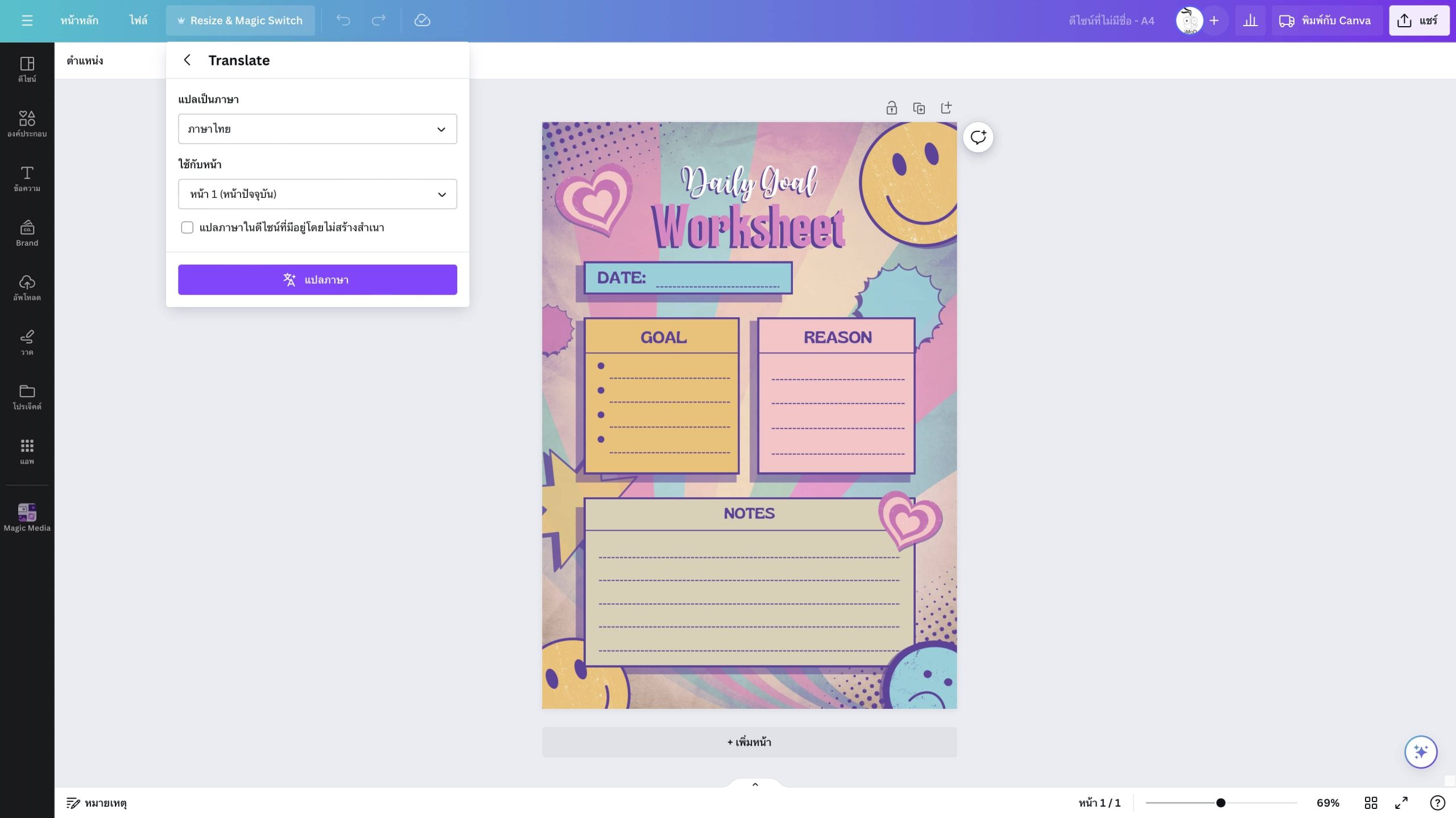Image resolution: width=1456 pixels, height=818 pixels.
Task: Open Magic Media app
Action: (x=27, y=517)
